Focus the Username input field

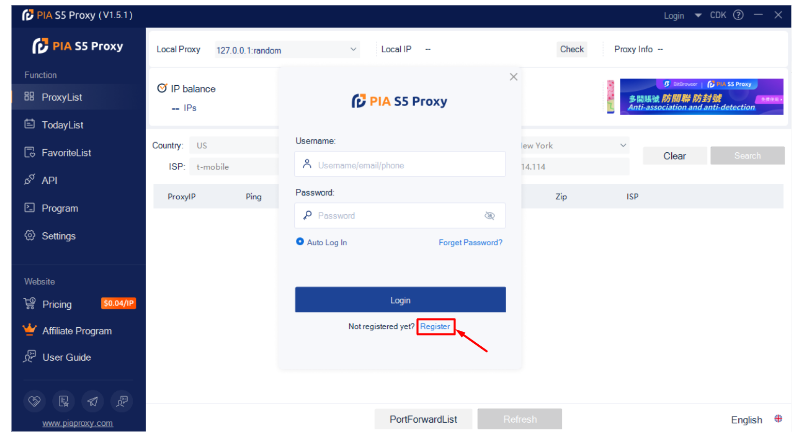[400, 164]
